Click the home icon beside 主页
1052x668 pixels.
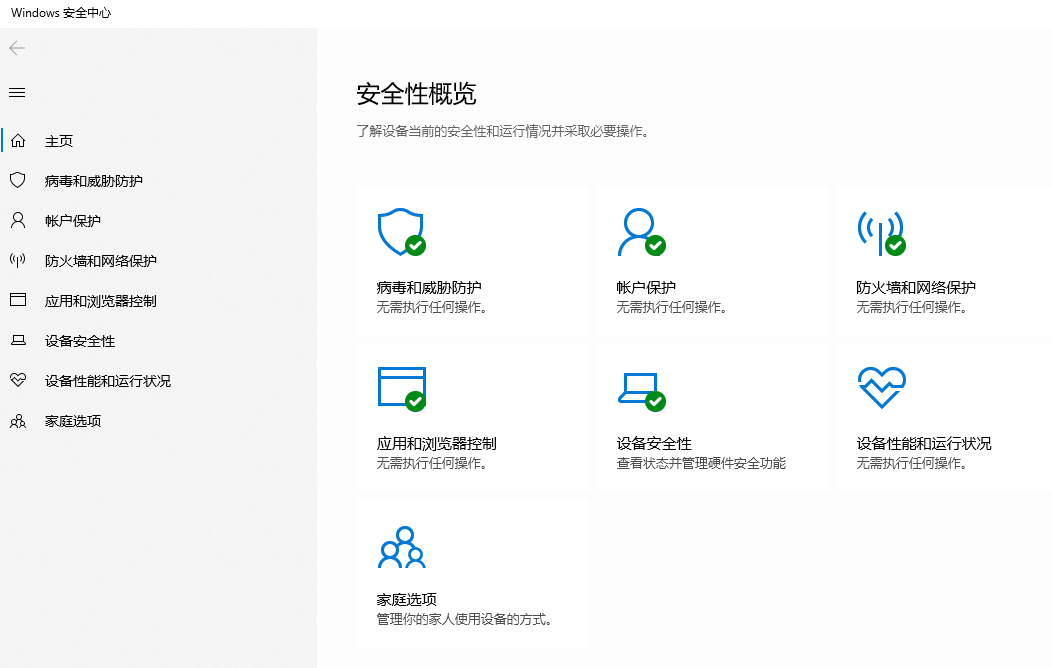click(x=18, y=141)
